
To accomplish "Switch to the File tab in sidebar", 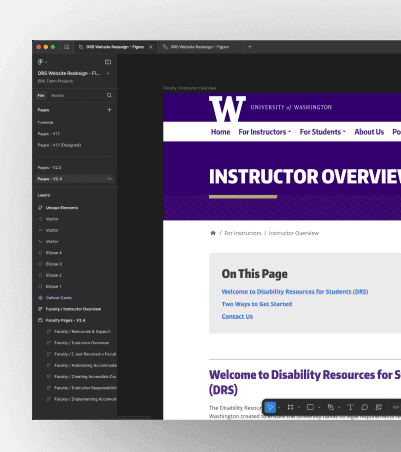I will (41, 95).
